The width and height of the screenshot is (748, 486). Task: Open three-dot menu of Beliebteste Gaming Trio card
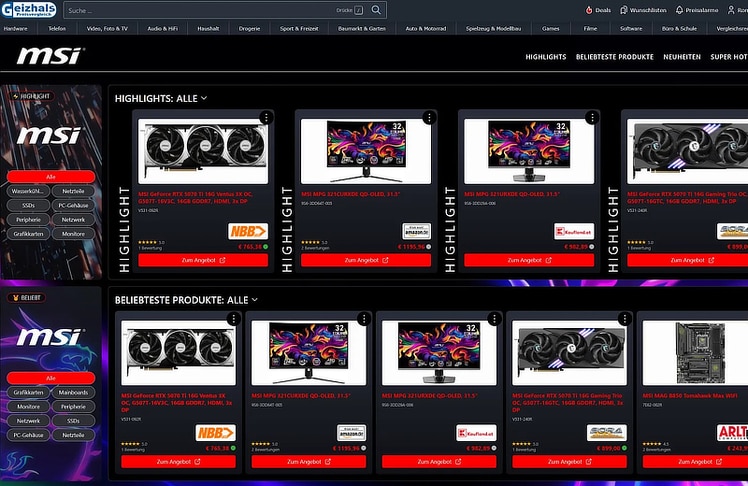click(x=624, y=319)
